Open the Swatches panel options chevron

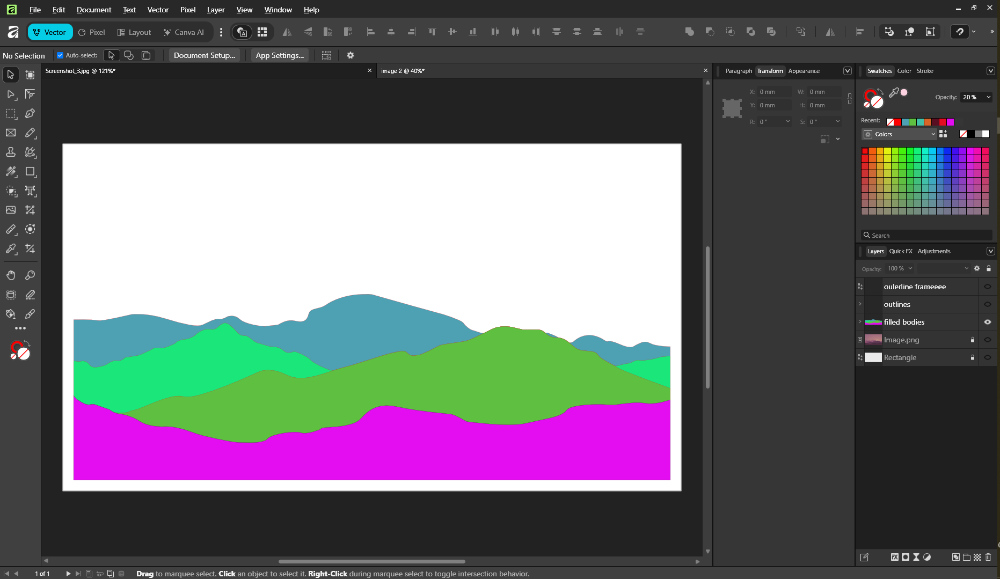tap(990, 71)
